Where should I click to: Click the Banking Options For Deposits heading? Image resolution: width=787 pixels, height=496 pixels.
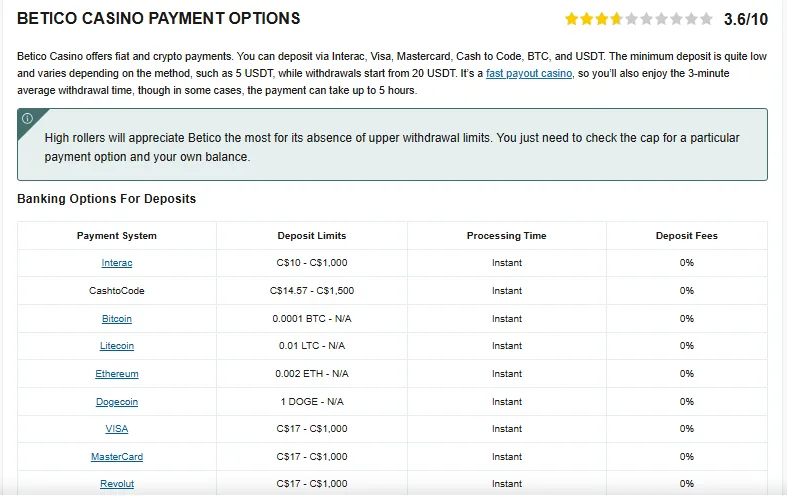(x=106, y=199)
